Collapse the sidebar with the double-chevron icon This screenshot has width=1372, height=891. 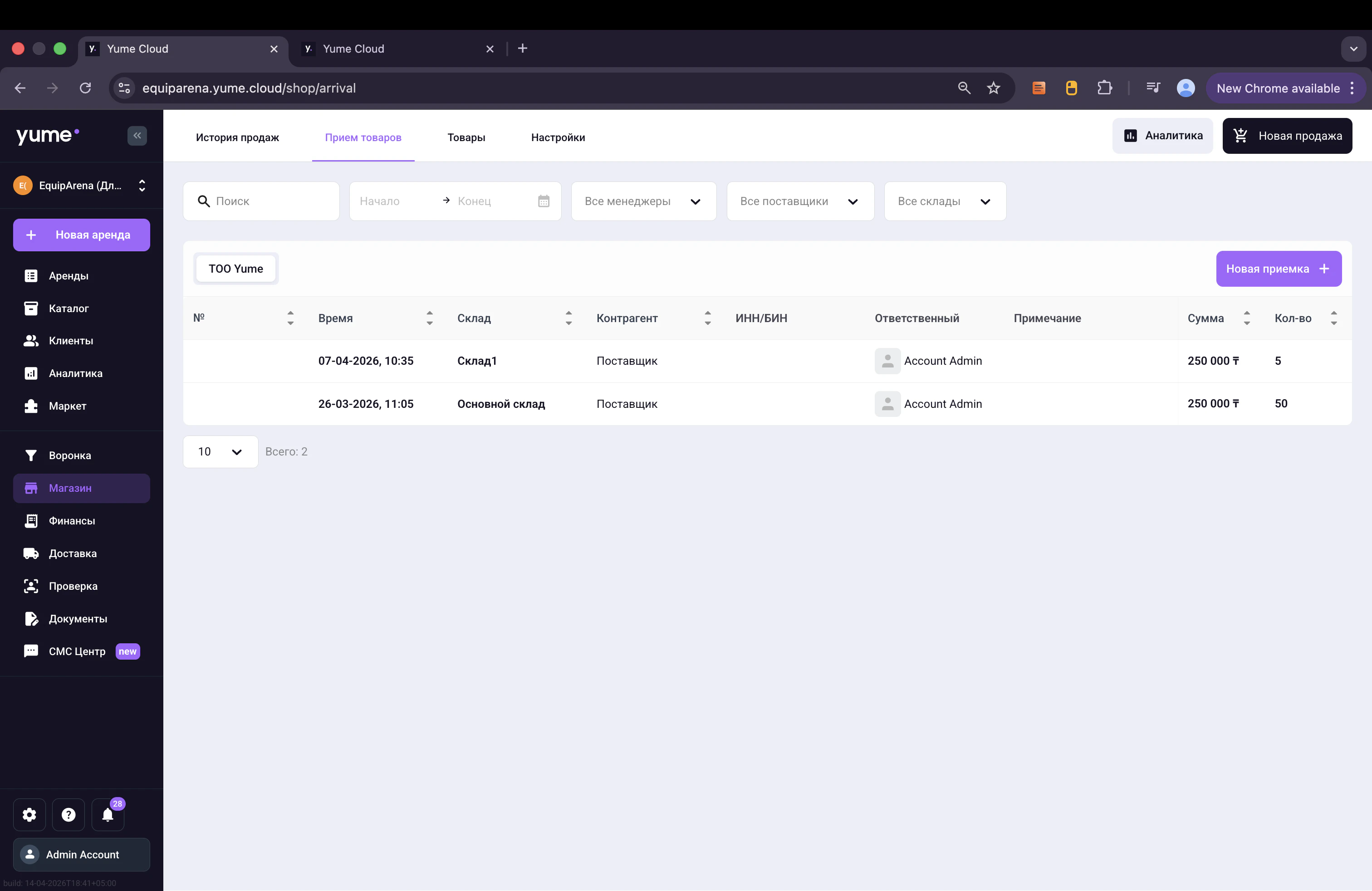137,136
